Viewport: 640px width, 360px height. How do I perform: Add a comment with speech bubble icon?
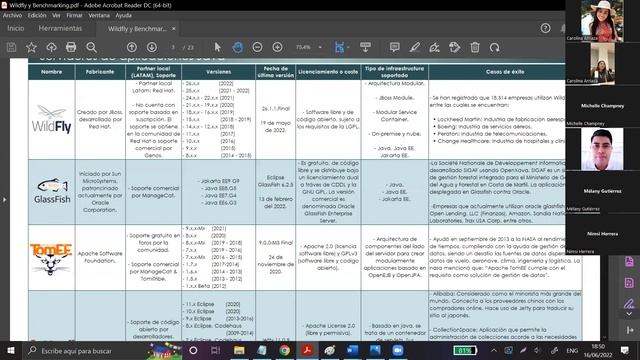[x=394, y=47]
